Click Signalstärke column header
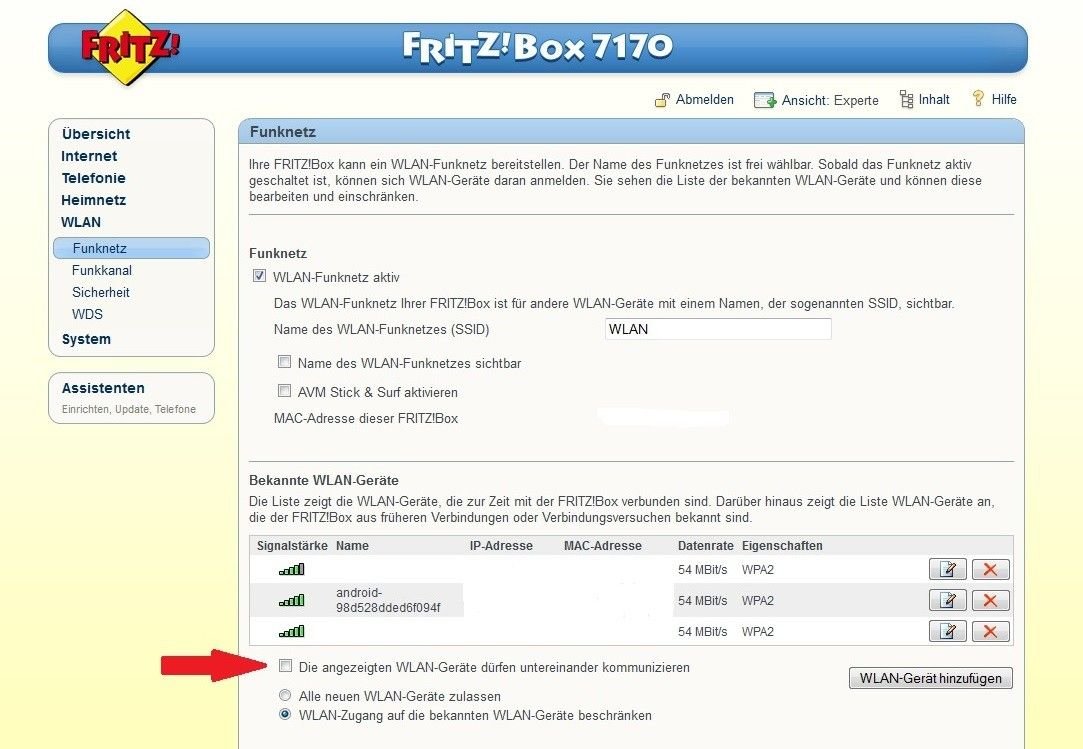Image resolution: width=1083 pixels, height=749 pixels. (292, 546)
